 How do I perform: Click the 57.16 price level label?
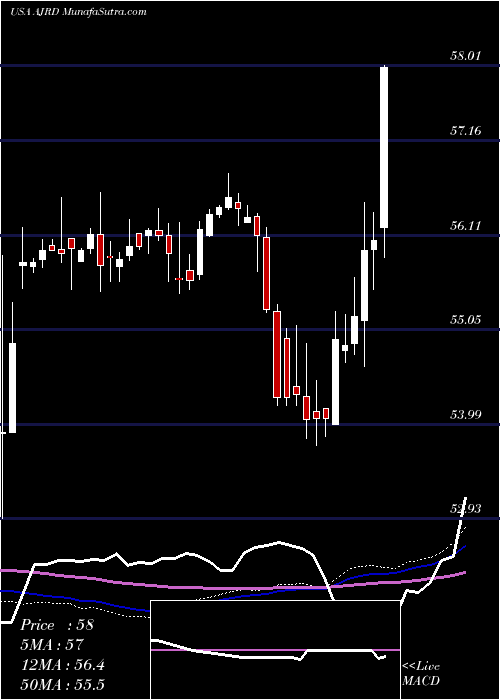coord(466,131)
